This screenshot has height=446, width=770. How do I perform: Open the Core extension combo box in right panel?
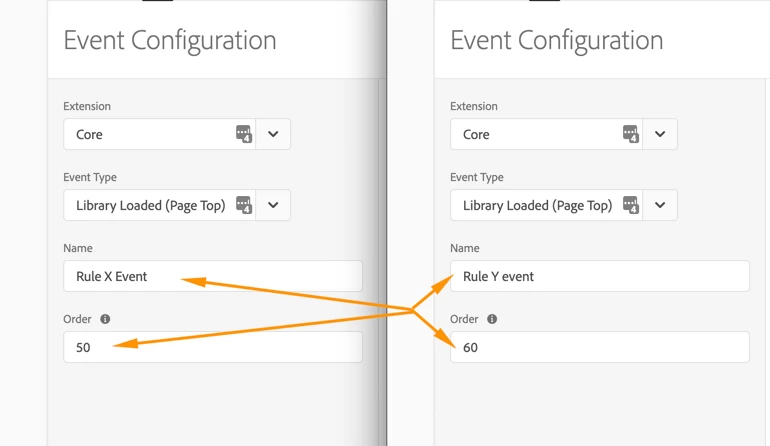564,134
